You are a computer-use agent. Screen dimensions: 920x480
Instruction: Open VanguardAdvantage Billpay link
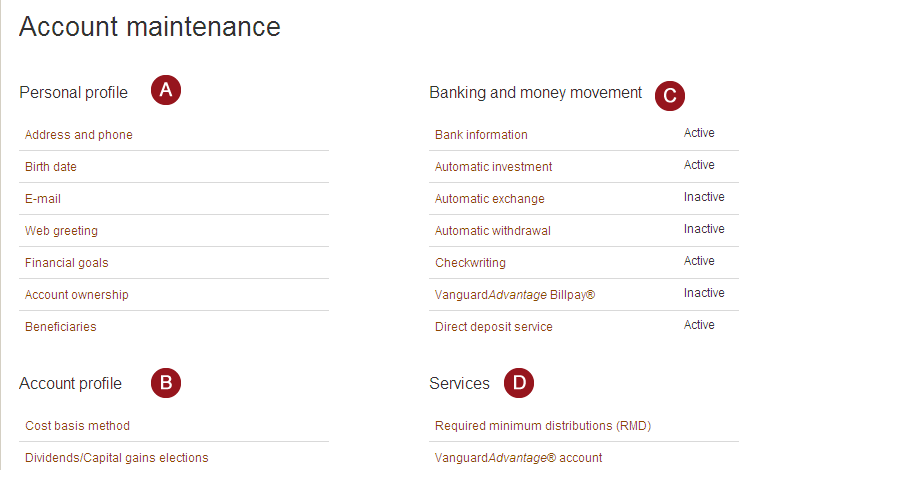(x=515, y=295)
